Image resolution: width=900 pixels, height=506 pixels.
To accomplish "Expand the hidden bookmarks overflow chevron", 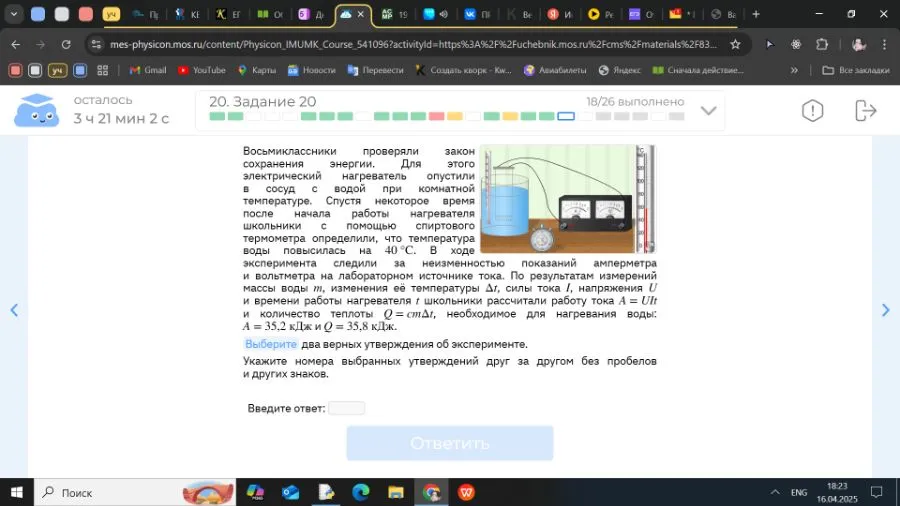I will 795,70.
